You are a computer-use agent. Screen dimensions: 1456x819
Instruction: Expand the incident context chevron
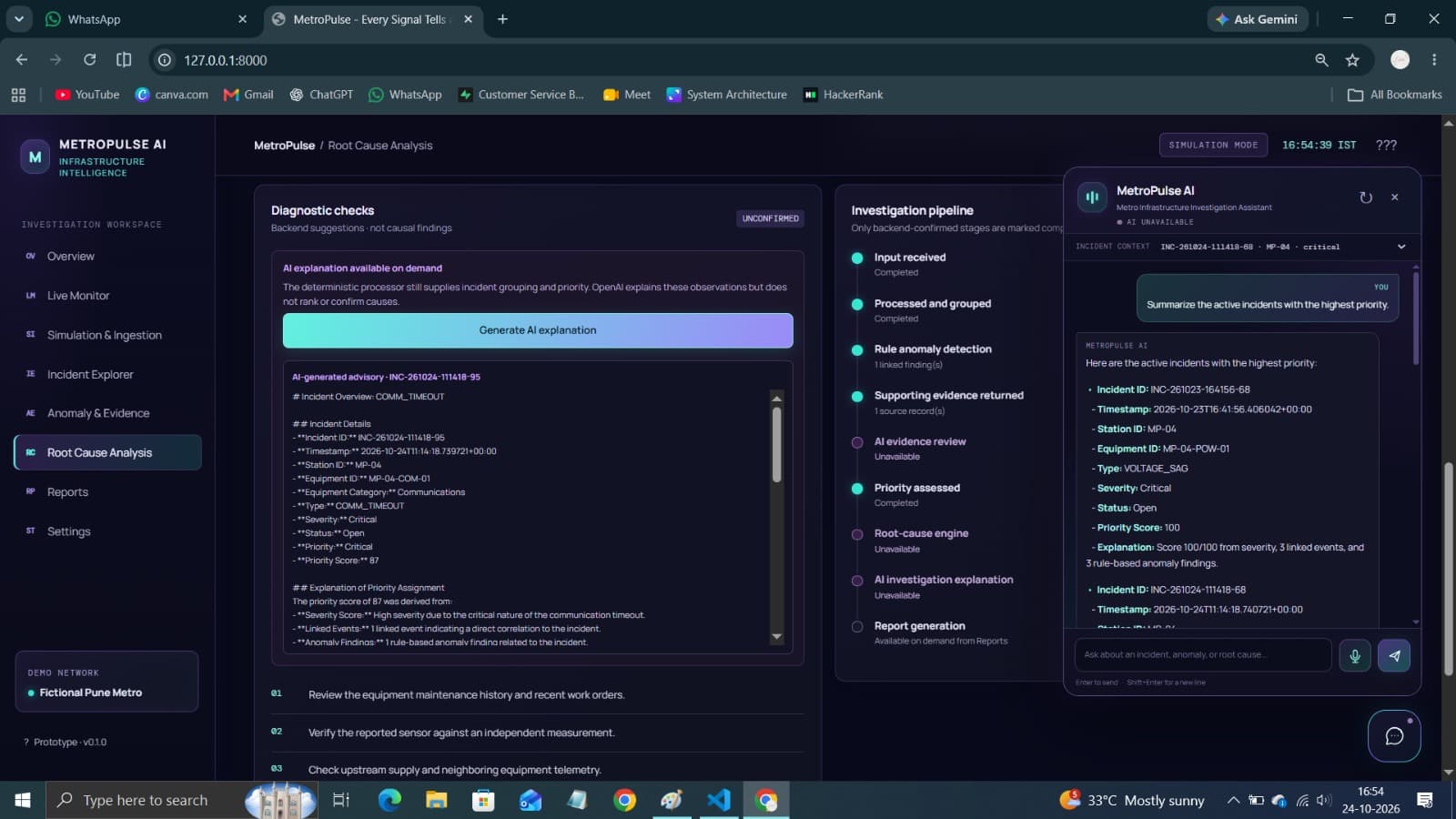pyautogui.click(x=1401, y=247)
